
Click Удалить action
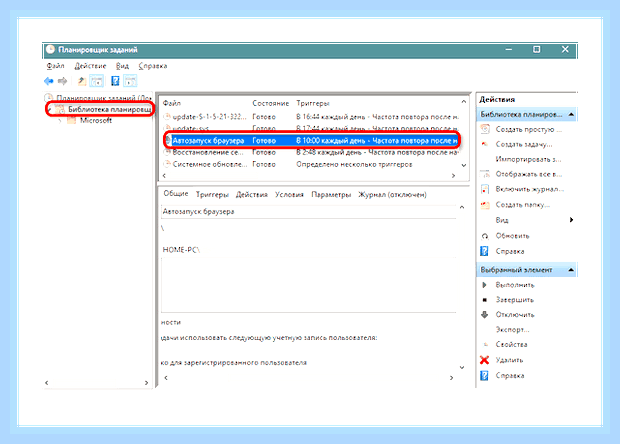[509, 360]
